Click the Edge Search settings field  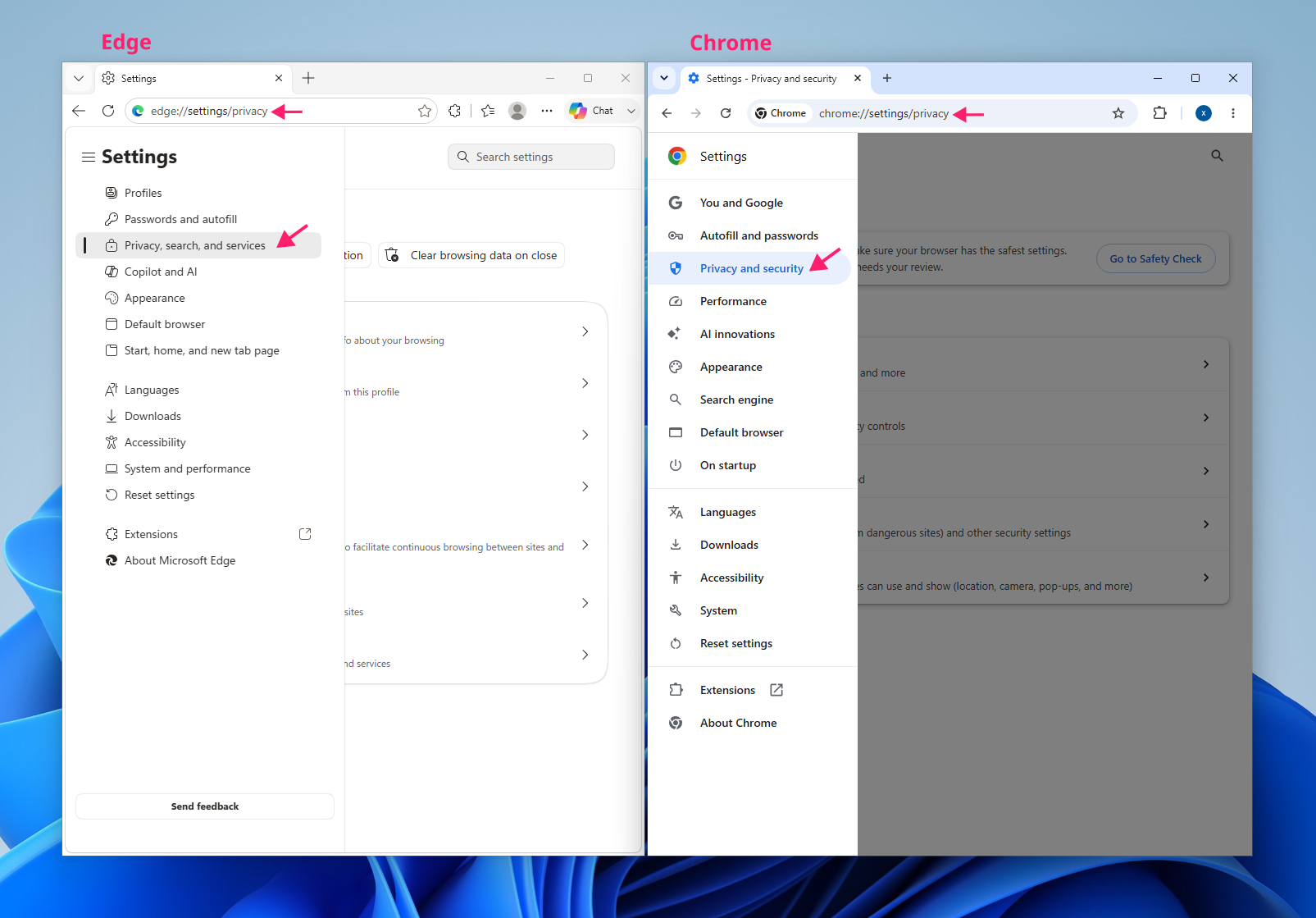(531, 157)
